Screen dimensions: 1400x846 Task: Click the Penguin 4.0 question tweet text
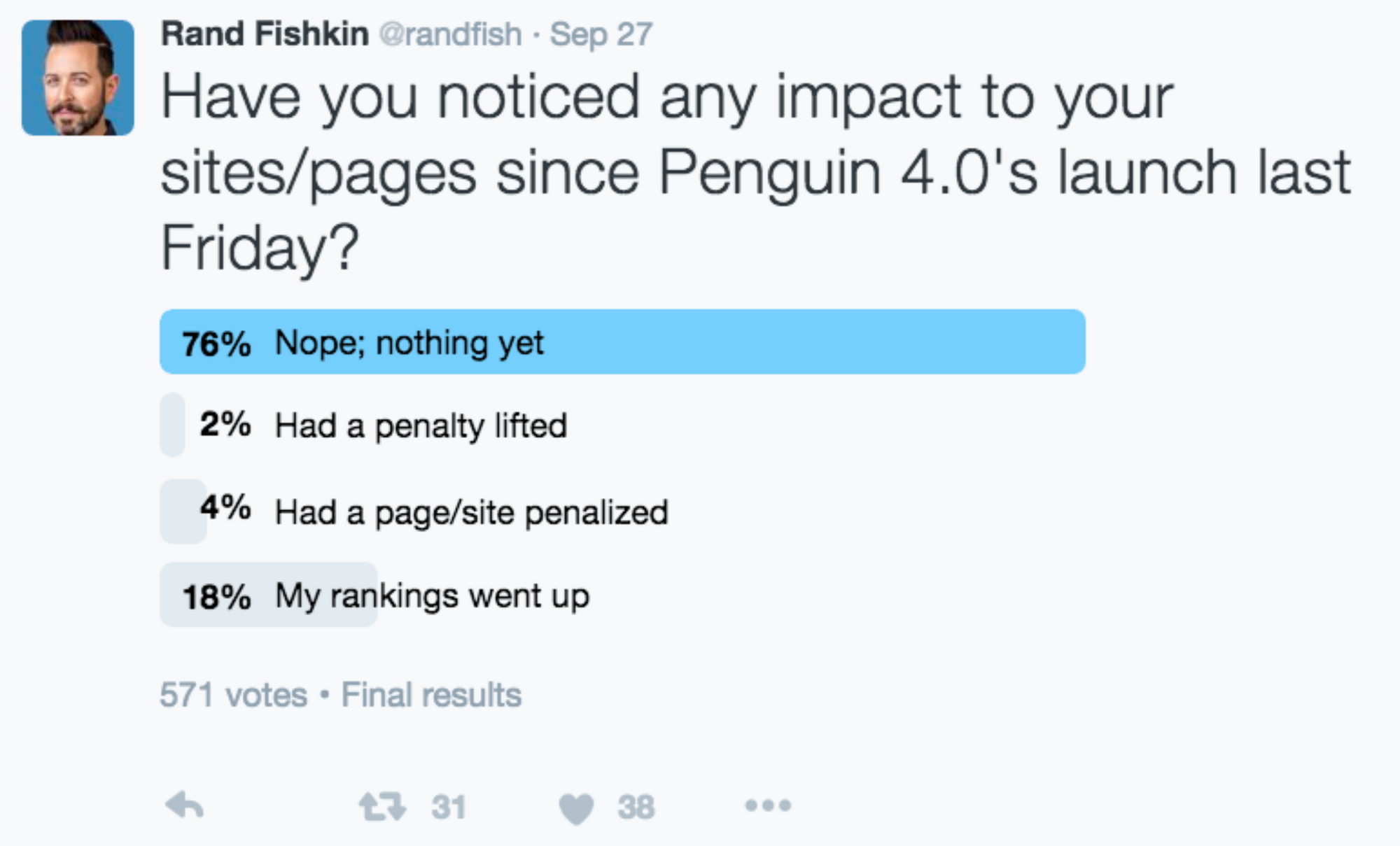756,172
